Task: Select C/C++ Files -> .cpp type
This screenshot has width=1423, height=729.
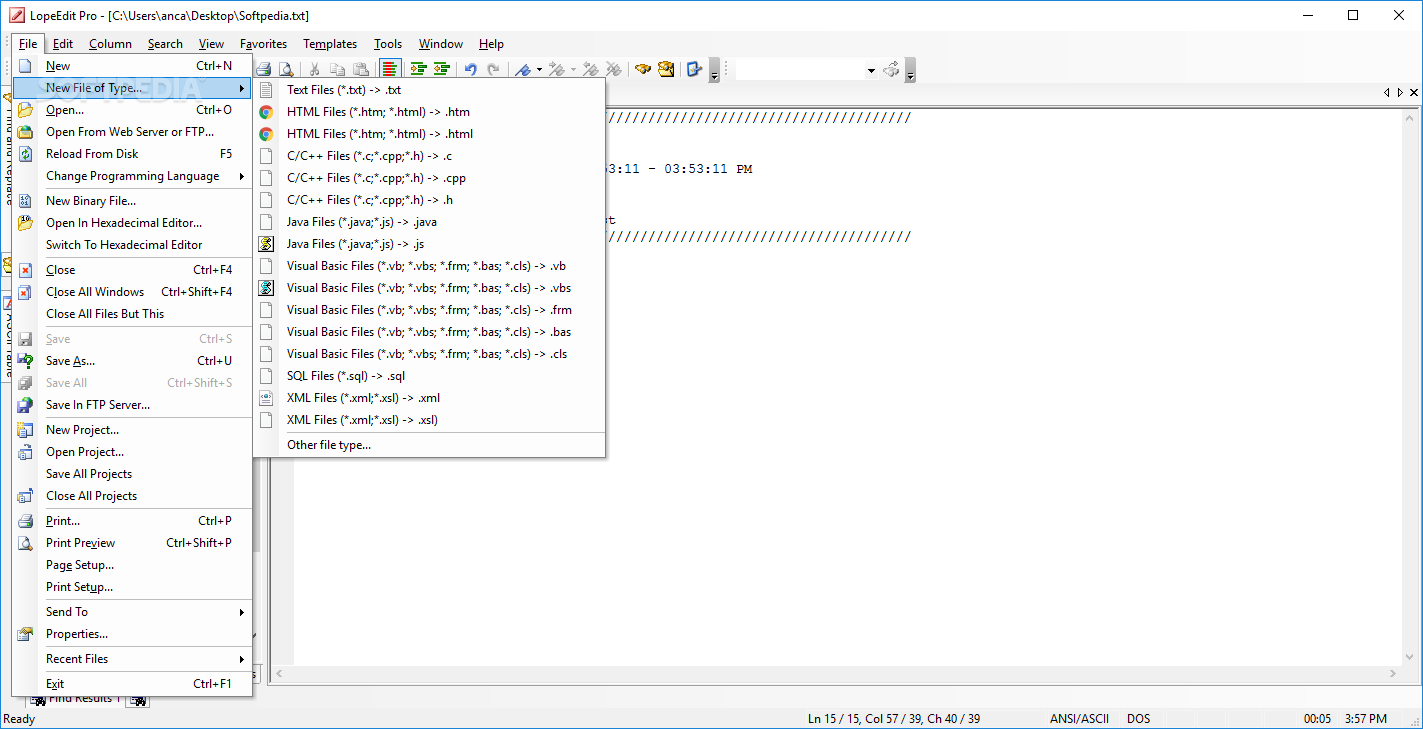Action: pyautogui.click(x=430, y=178)
